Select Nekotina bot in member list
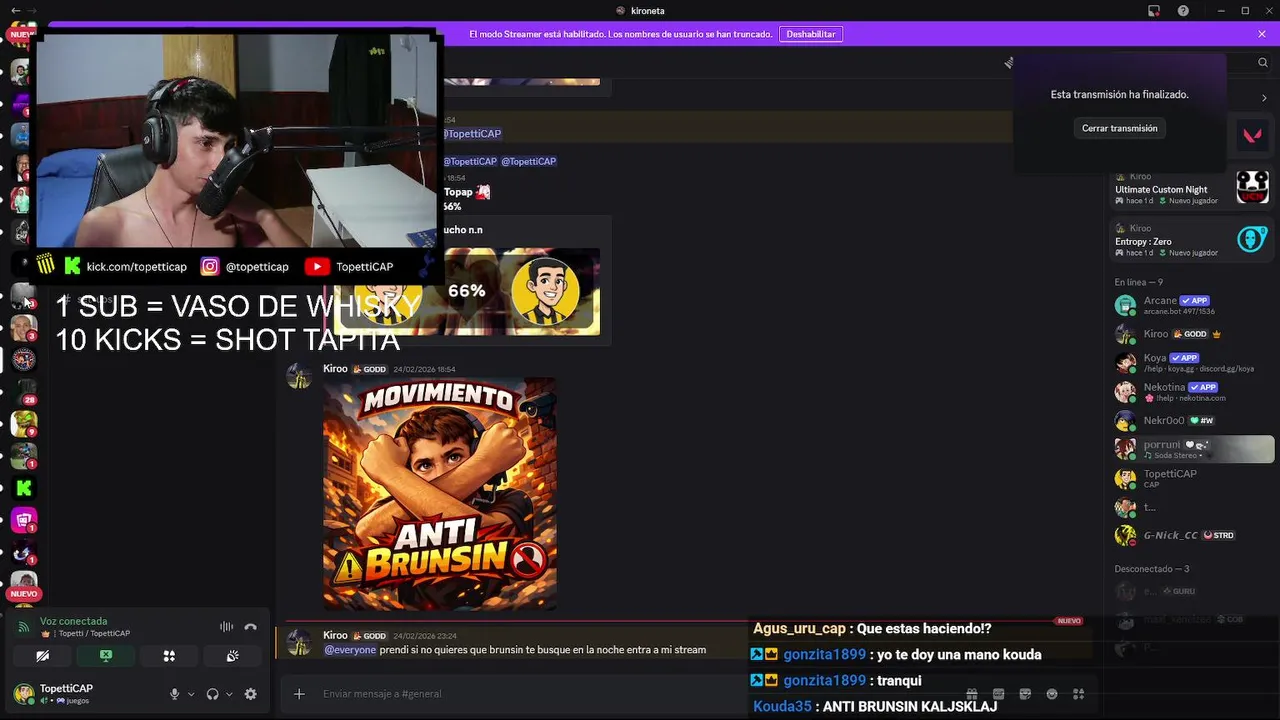Image resolution: width=1280 pixels, height=720 pixels. tap(1192, 391)
